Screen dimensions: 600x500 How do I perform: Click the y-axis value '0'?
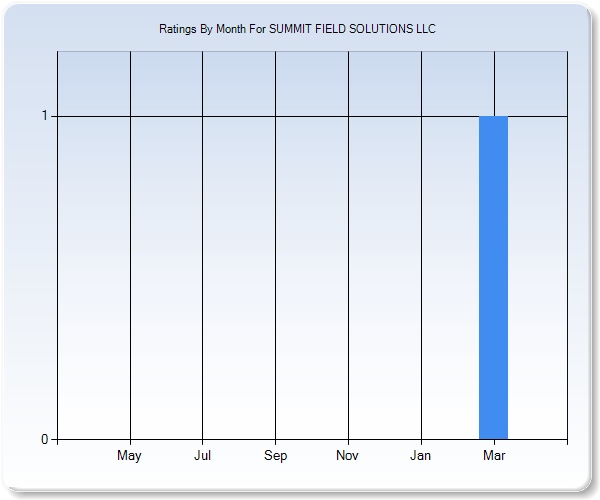coord(45,440)
